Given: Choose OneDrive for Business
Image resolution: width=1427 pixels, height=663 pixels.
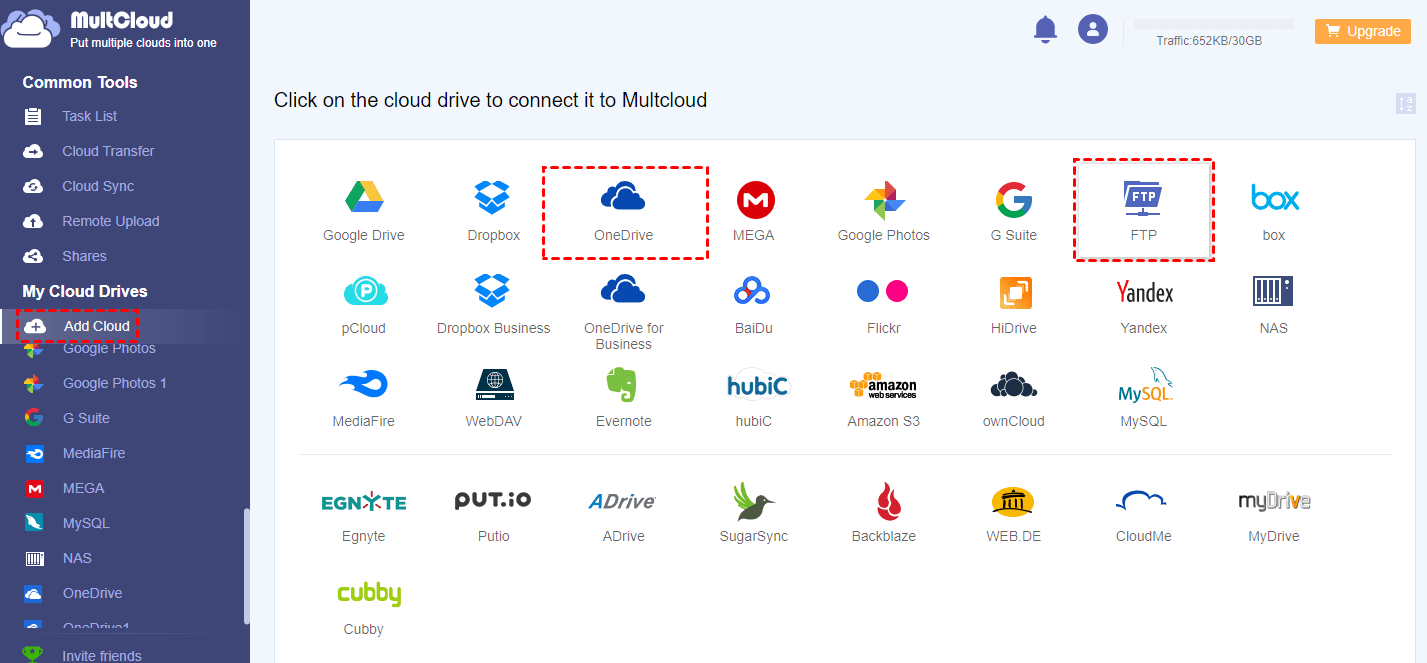Looking at the screenshot, I should (624, 290).
